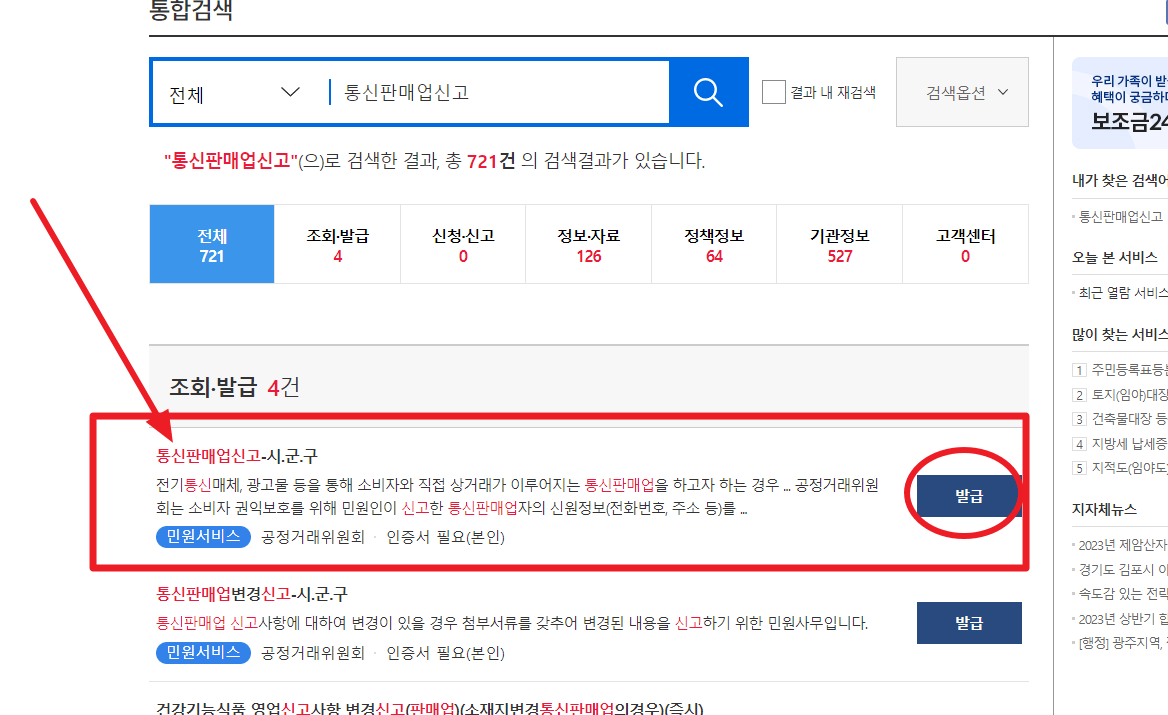Enable the 결과 내 재검색 checkbox
Screen dimensions: 1168x715
coord(773,91)
